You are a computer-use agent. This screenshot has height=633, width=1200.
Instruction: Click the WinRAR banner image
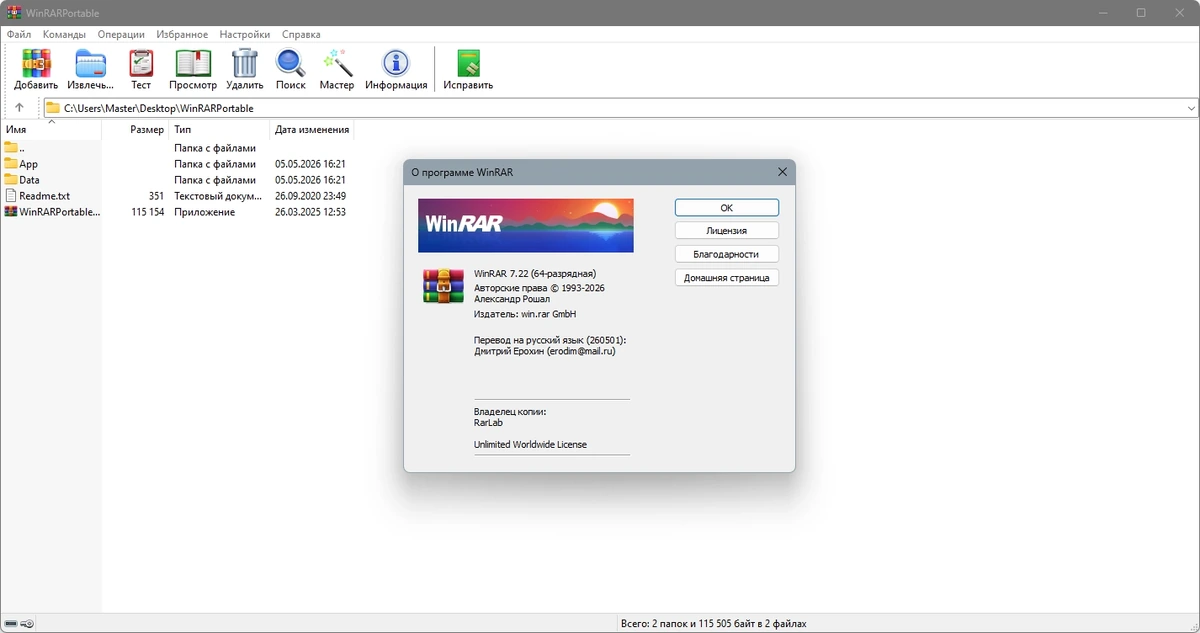click(x=526, y=225)
